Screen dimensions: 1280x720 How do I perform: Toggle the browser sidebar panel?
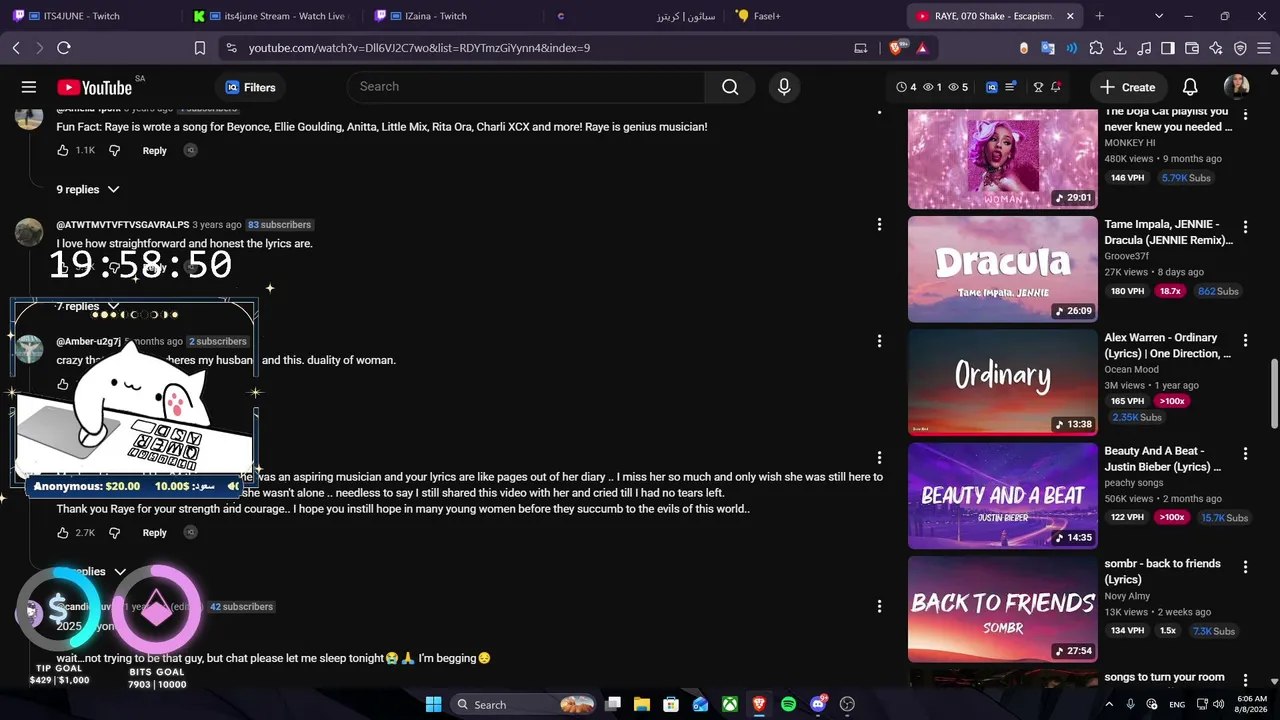pos(1168,47)
